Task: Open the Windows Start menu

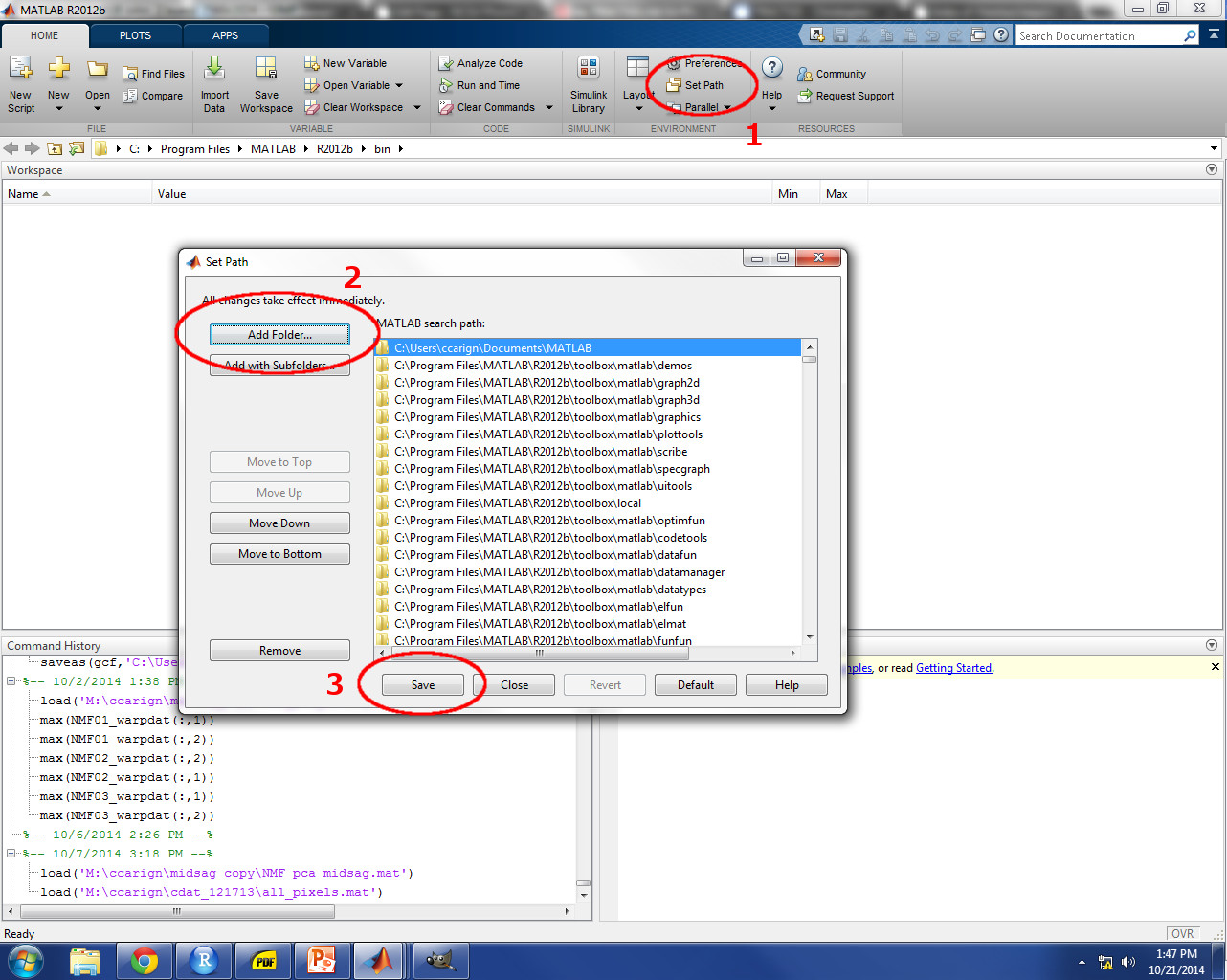Action: pyautogui.click(x=25, y=960)
